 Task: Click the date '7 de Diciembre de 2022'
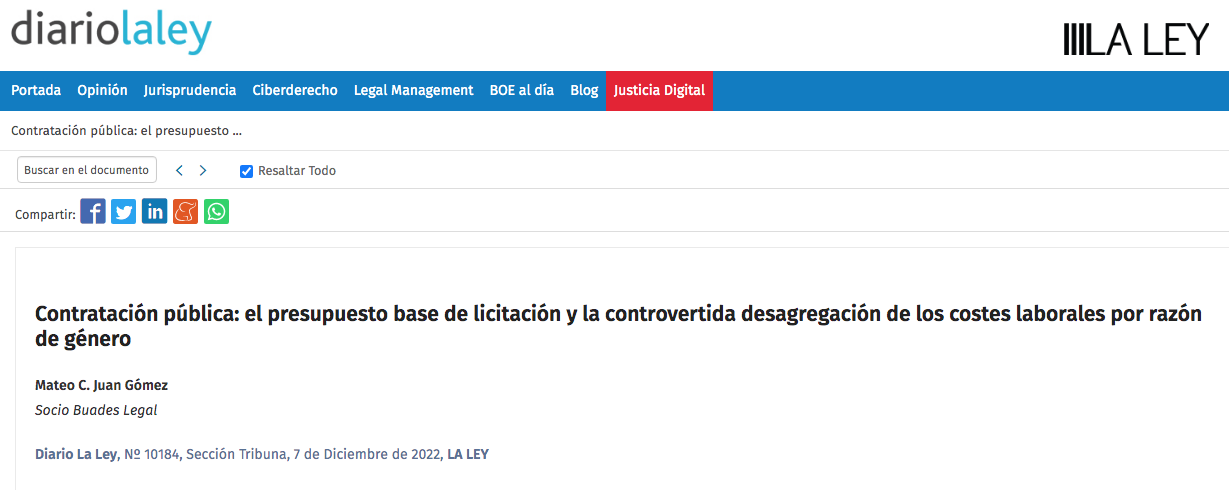(x=365, y=454)
